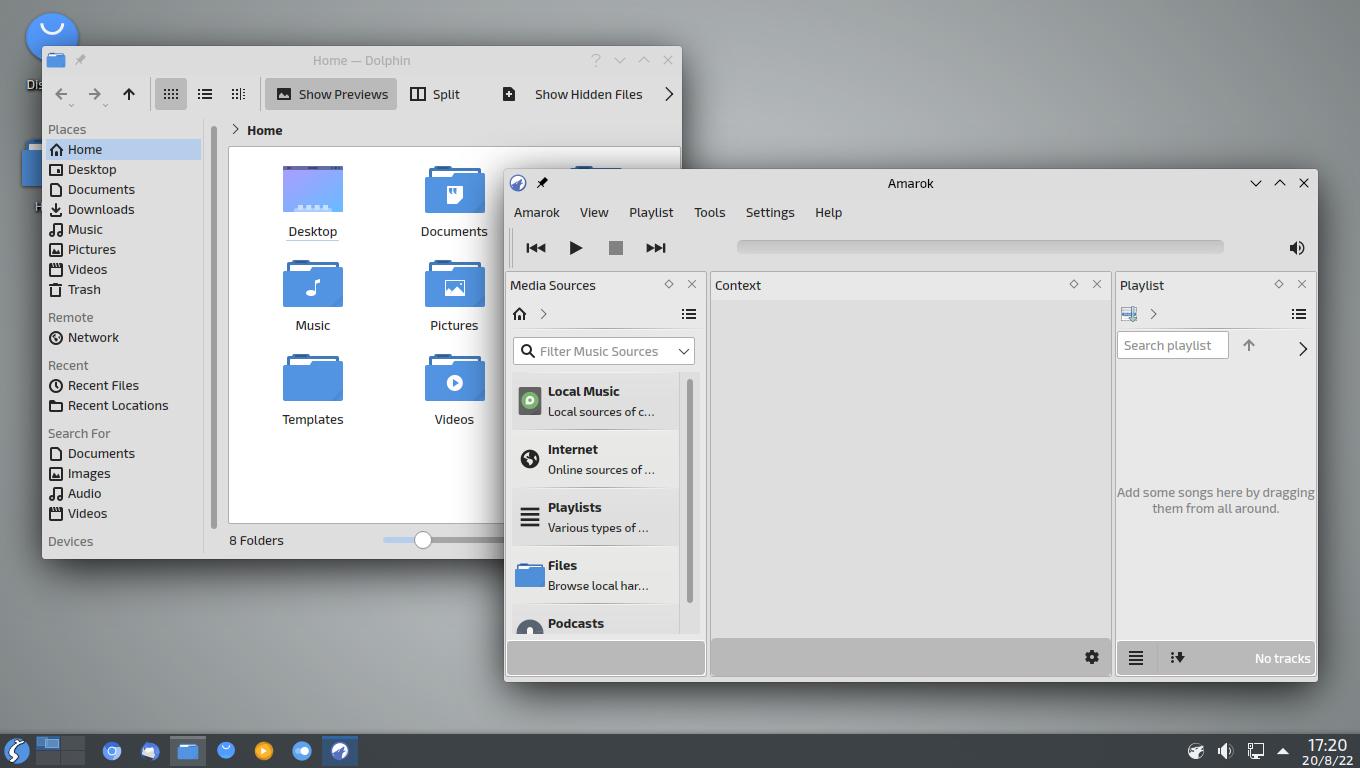Expand Playlist breadcrumb chevron
This screenshot has height=768, width=1360.
(x=1153, y=314)
